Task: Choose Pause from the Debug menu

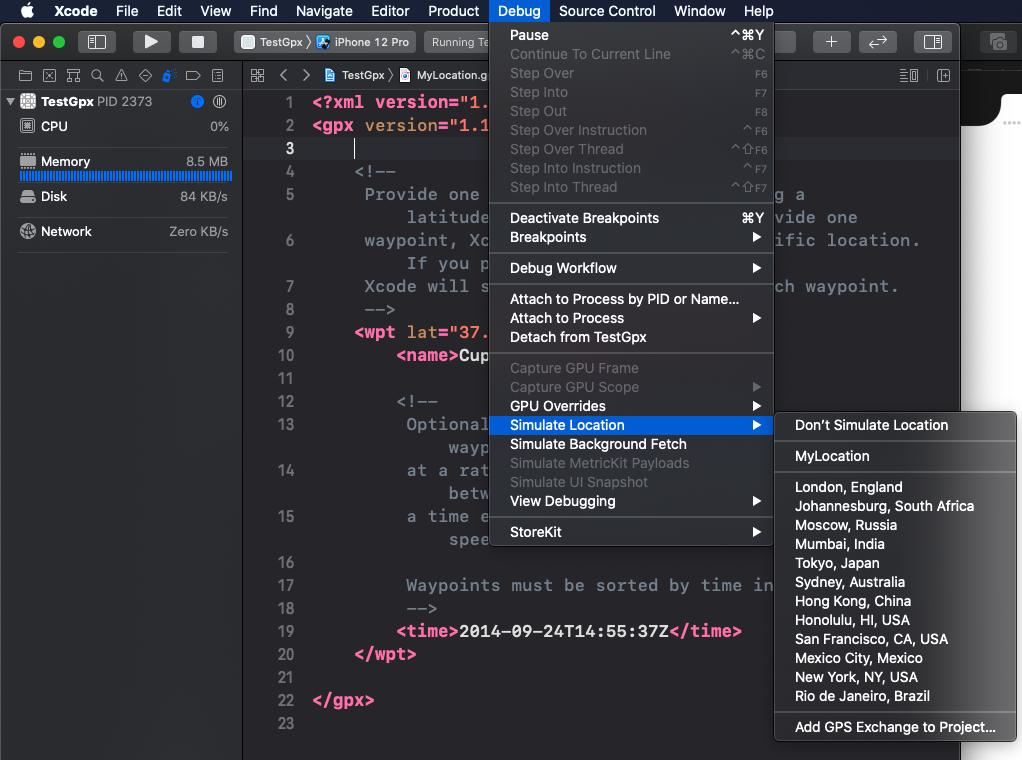Action: 631,35
